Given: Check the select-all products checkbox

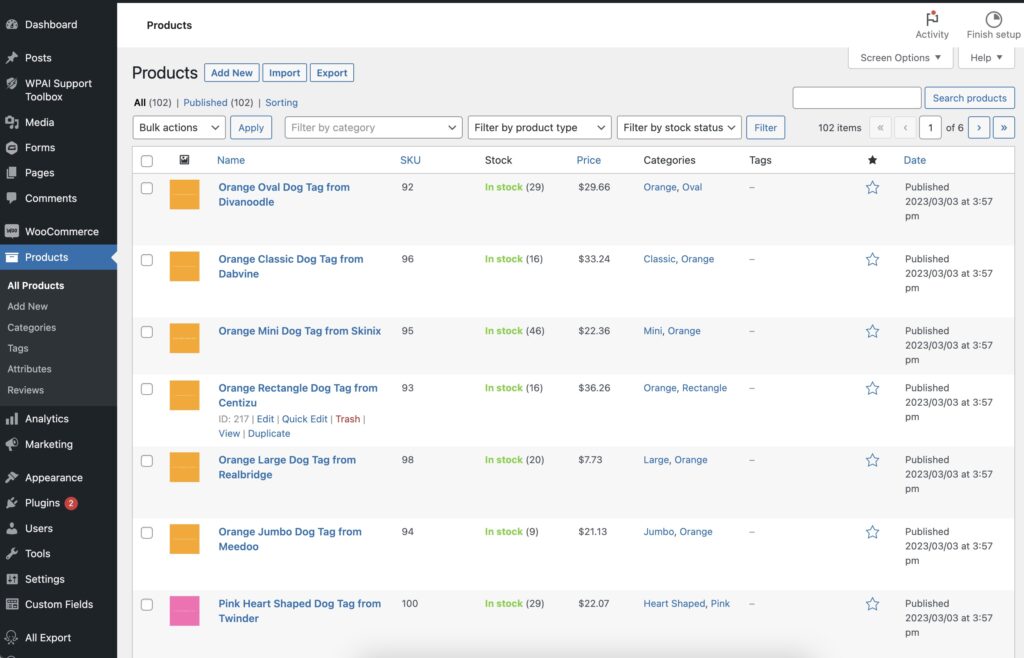Looking at the screenshot, I should tap(146, 159).
